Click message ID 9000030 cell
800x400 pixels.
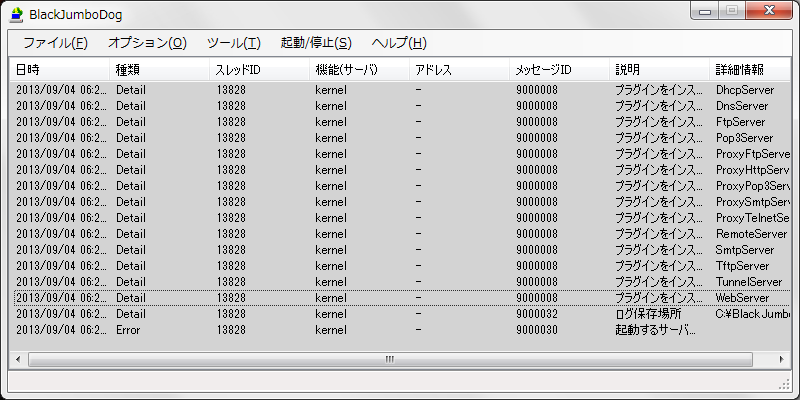[x=537, y=330]
